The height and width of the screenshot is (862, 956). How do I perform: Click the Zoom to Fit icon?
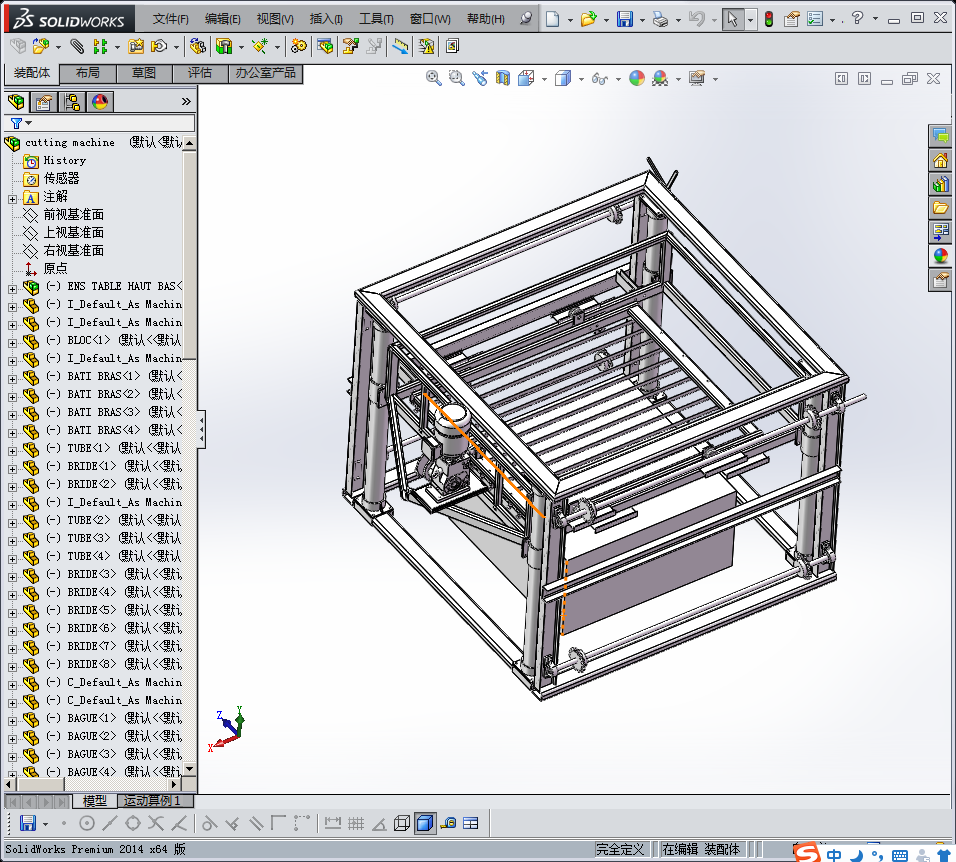click(x=433, y=78)
